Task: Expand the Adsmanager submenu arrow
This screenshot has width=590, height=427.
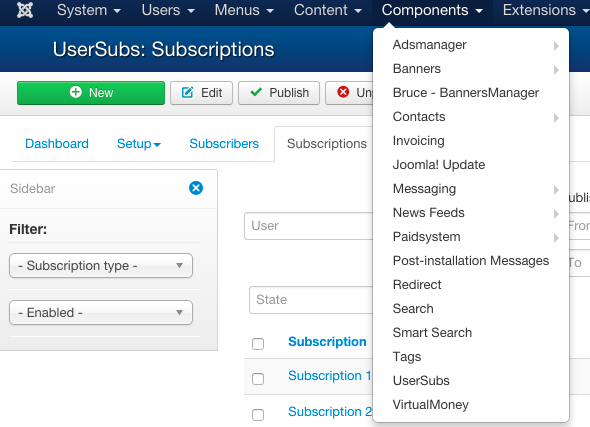Action: click(556, 46)
